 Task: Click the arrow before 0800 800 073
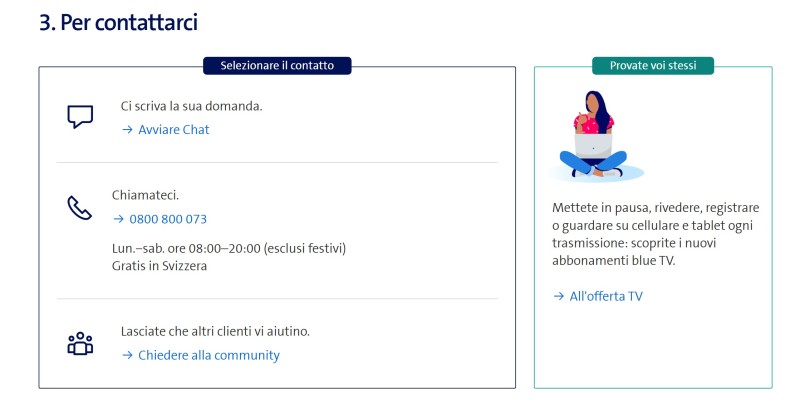(118, 219)
